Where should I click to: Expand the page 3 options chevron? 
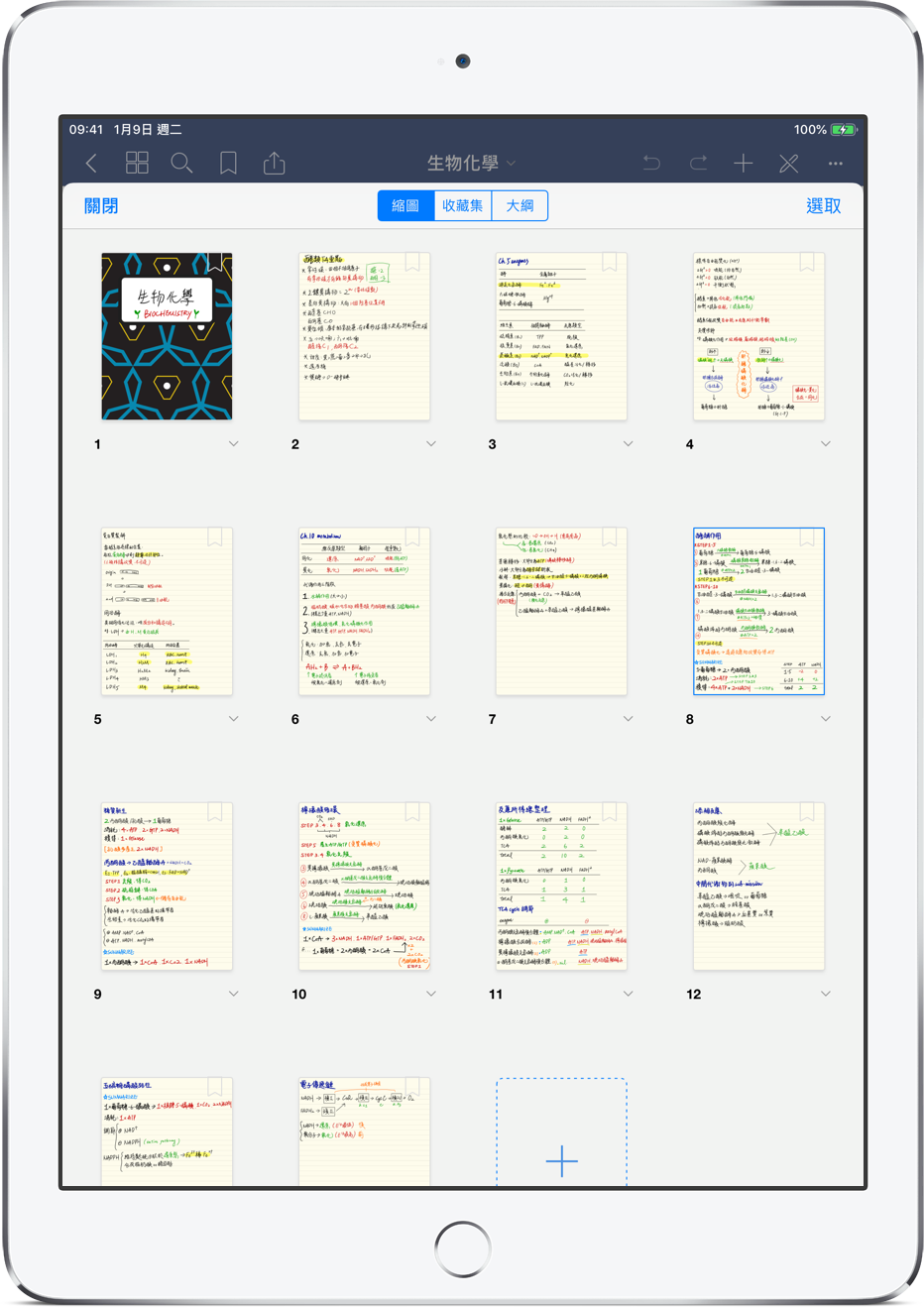click(x=628, y=444)
